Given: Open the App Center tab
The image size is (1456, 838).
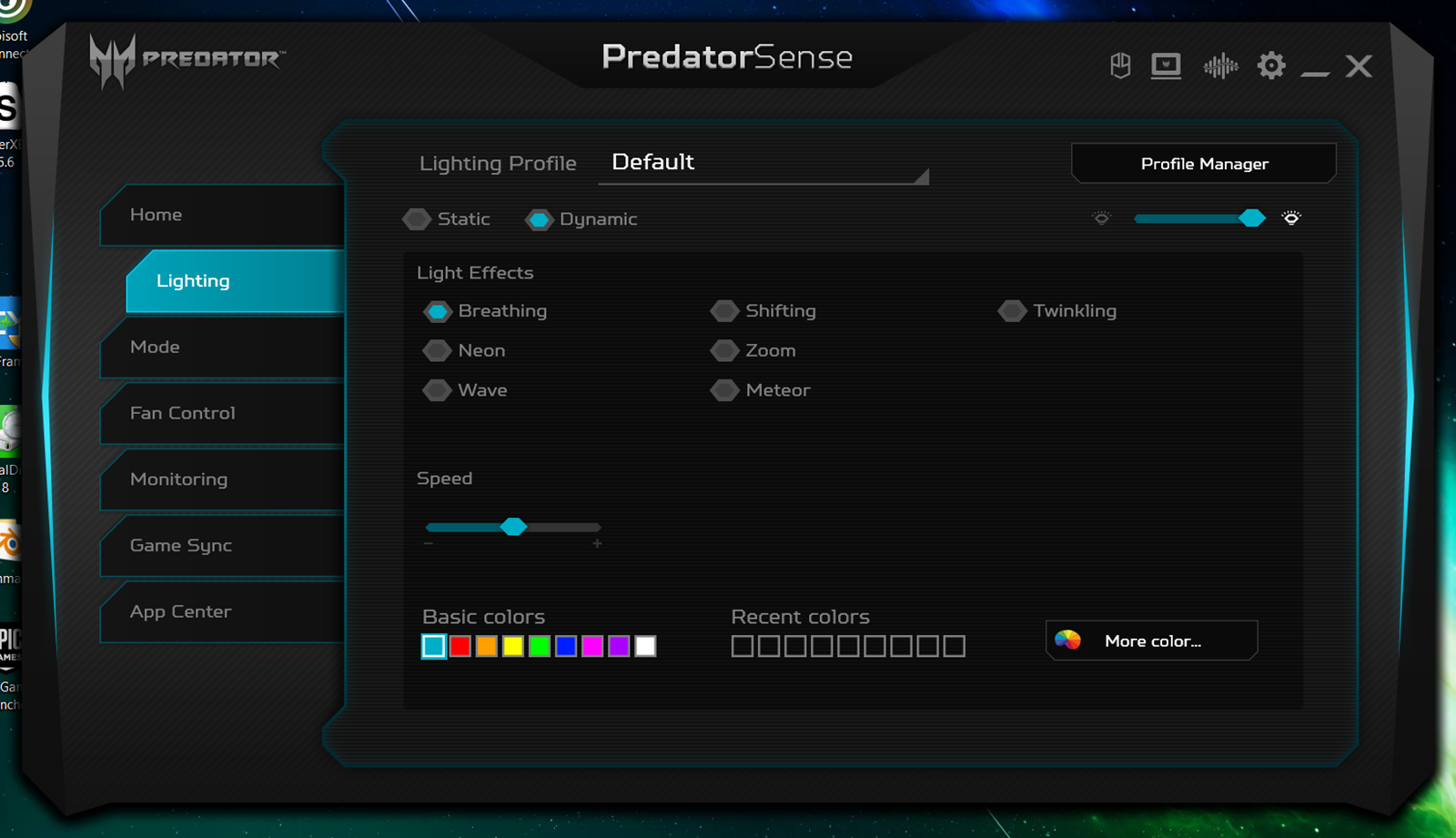Looking at the screenshot, I should pos(223,611).
